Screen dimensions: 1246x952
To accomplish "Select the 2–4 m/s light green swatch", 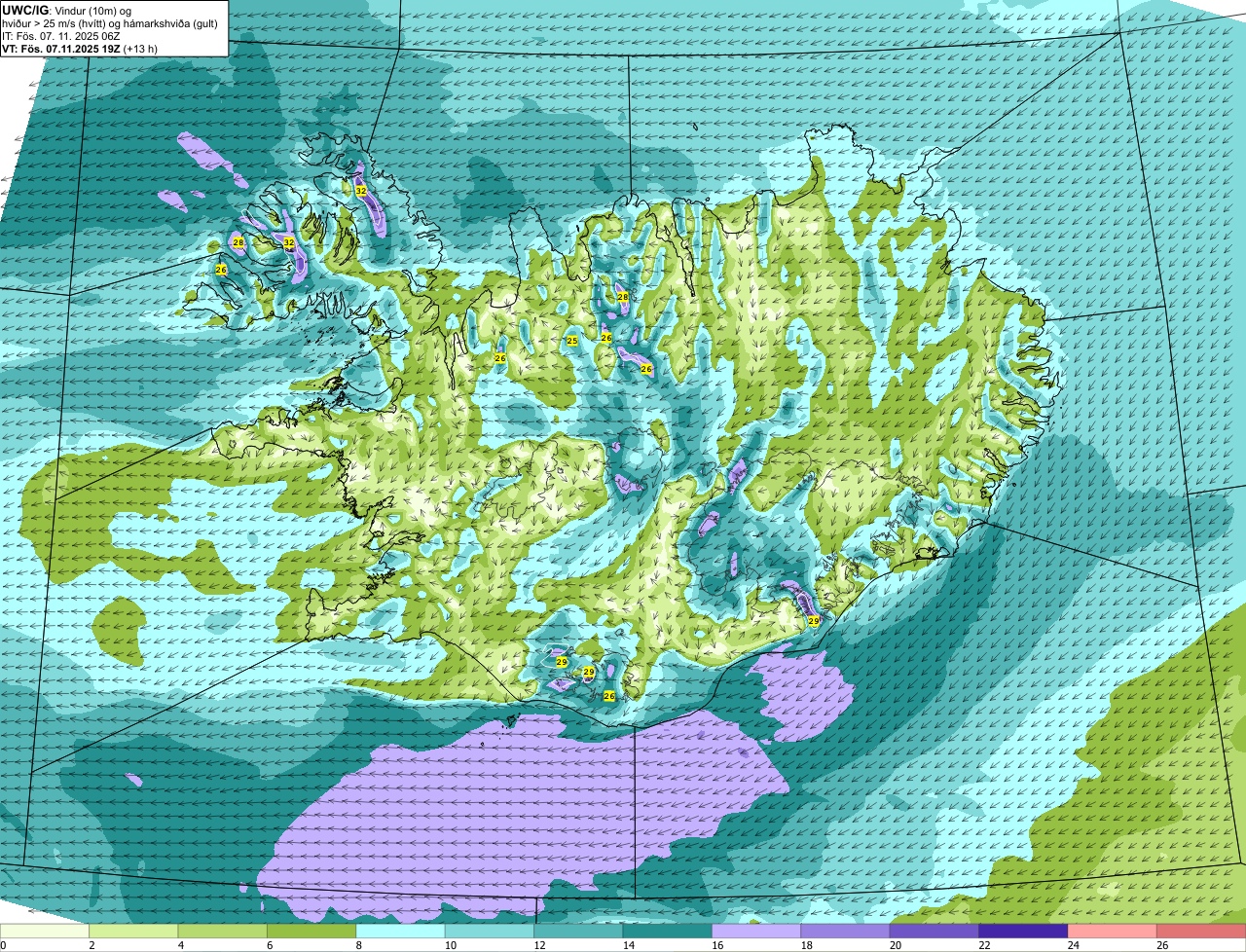I will point(133,932).
